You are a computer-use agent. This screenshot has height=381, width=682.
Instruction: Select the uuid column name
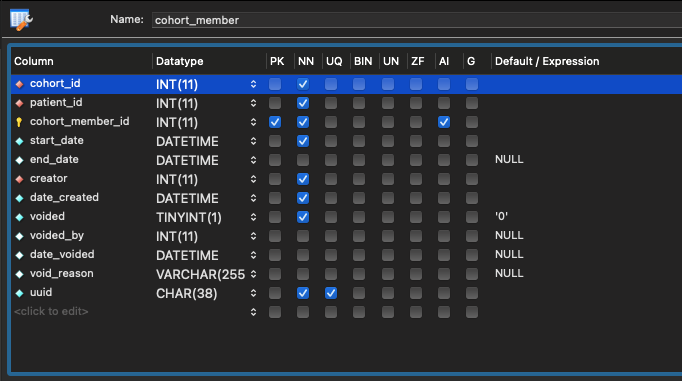41,292
